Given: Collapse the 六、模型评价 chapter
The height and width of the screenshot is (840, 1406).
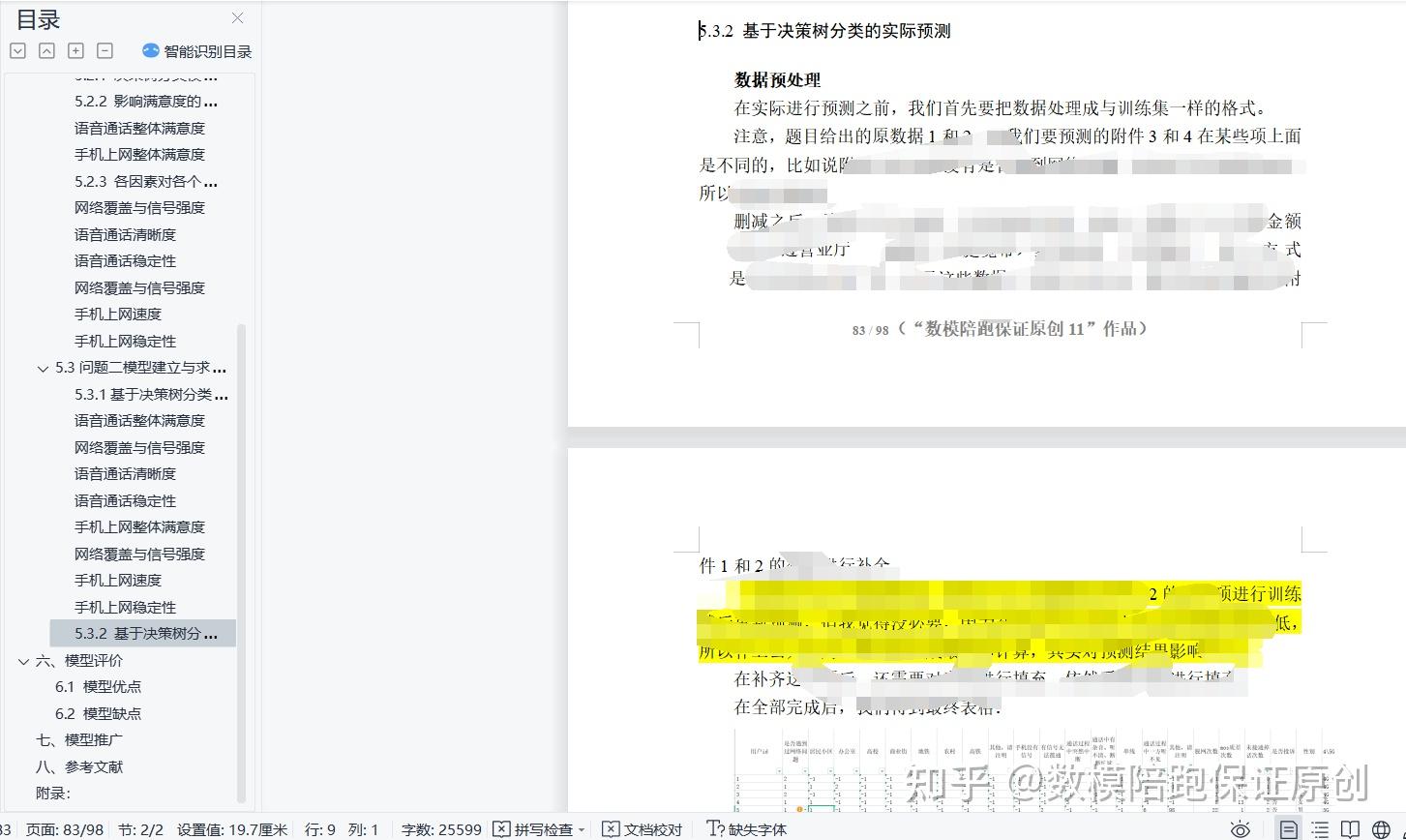Looking at the screenshot, I should pyautogui.click(x=23, y=661).
